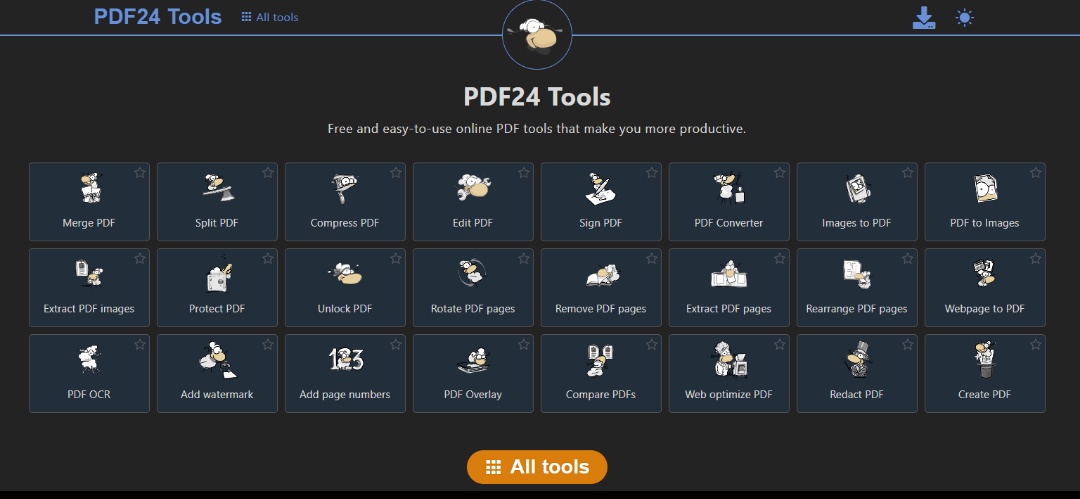Favorite Unlock PDF with its star
1080x499 pixels.
[x=395, y=258]
